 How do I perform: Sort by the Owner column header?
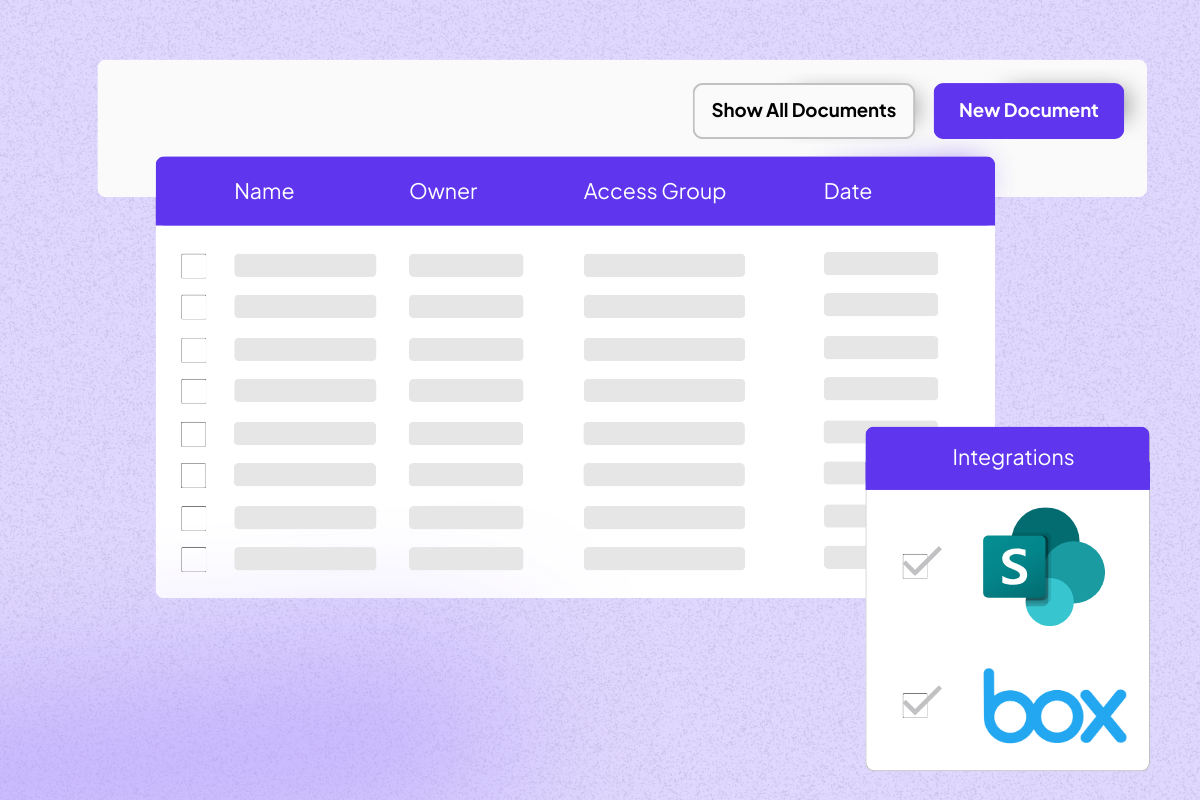coord(443,192)
